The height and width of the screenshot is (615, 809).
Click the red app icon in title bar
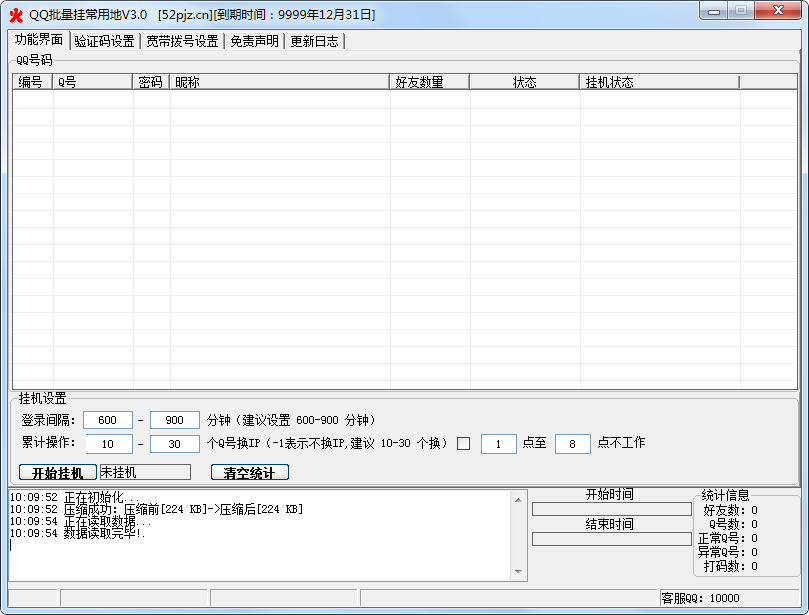pos(15,15)
